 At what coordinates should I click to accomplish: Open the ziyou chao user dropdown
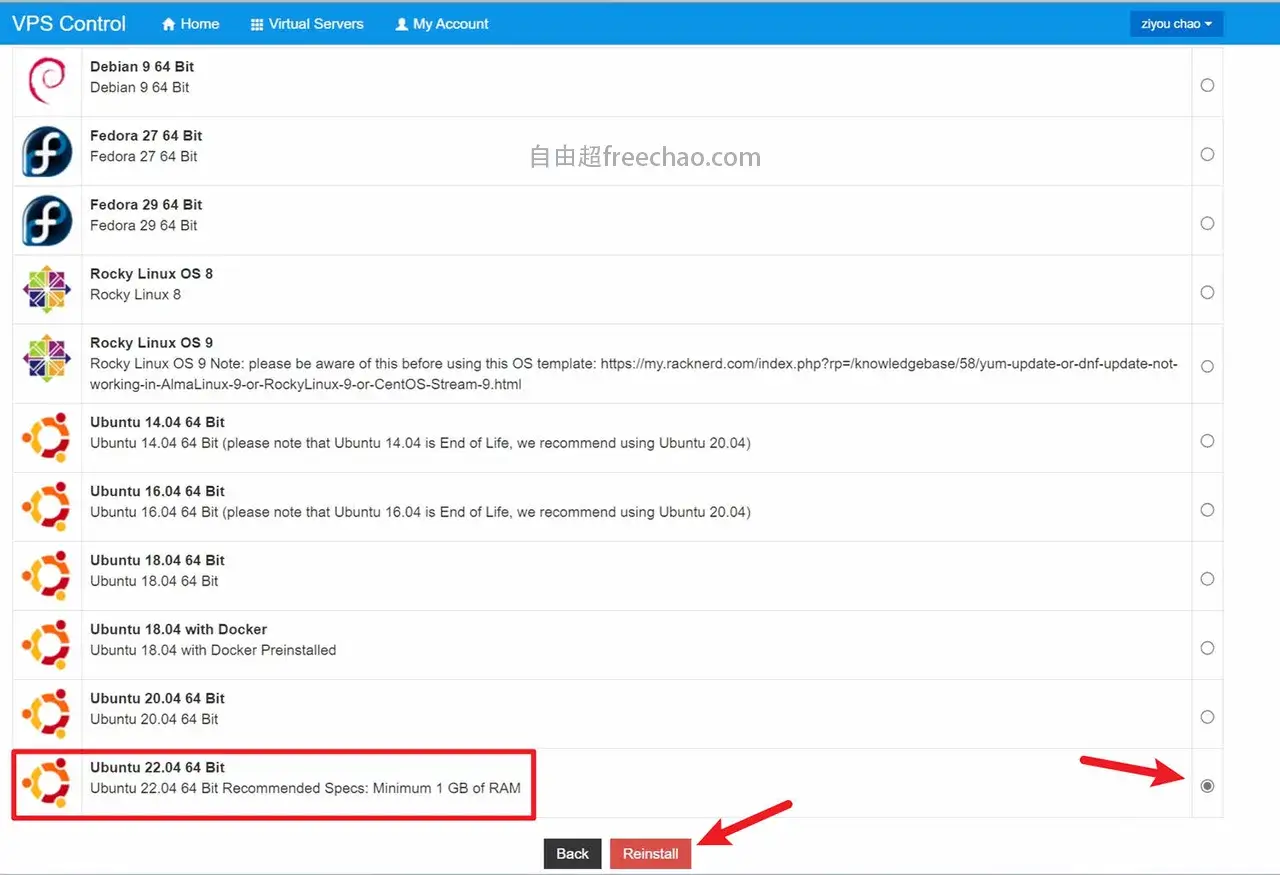1176,24
